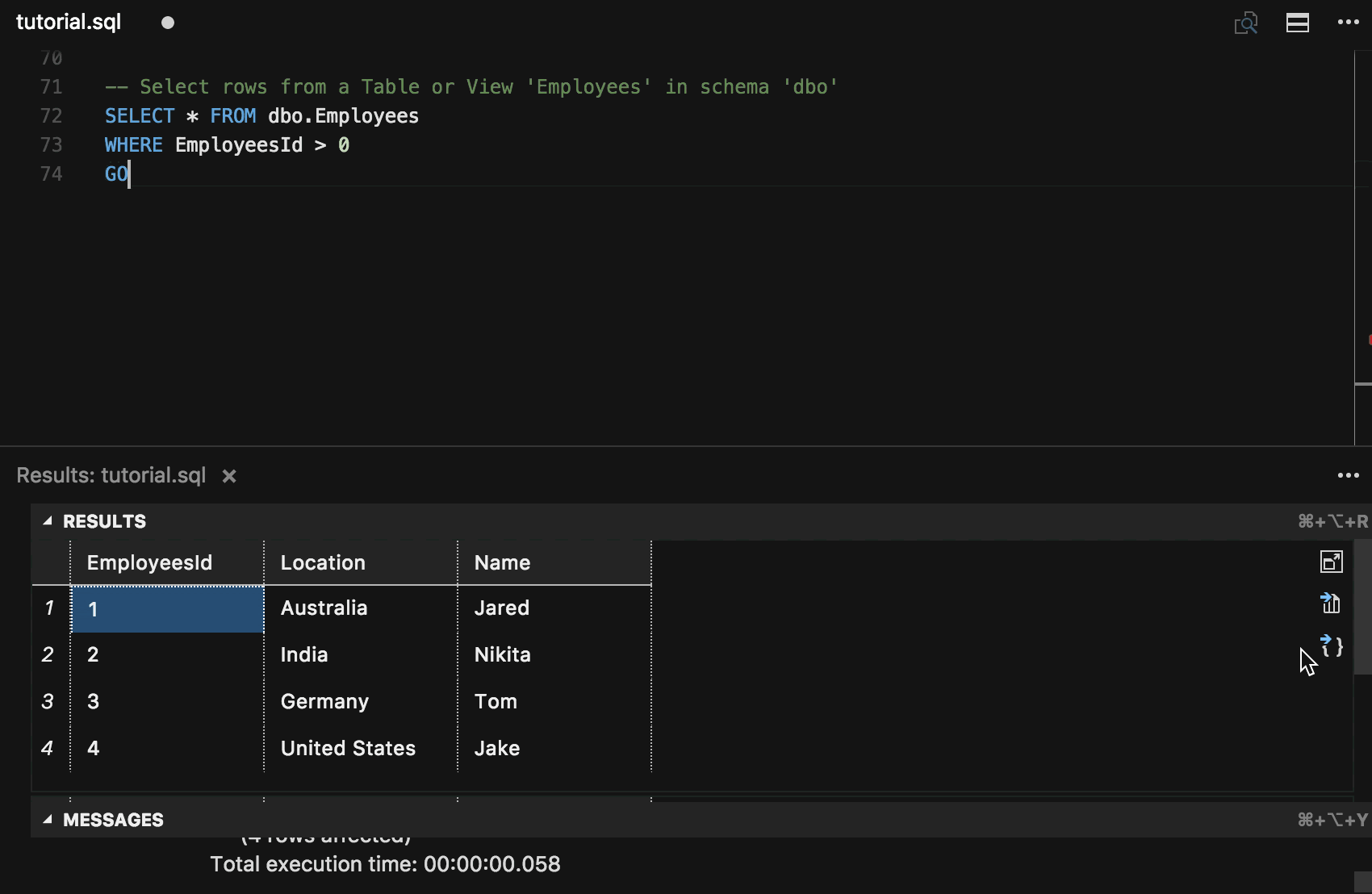Switch to the tutorial.sql editor tab
The image size is (1372, 894).
pyautogui.click(x=69, y=23)
